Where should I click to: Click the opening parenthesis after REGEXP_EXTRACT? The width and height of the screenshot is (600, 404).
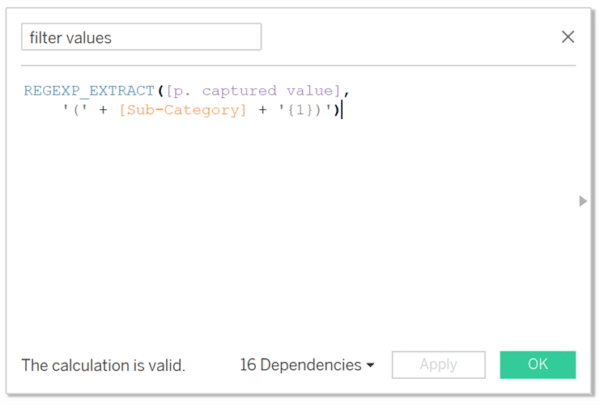[160, 91]
